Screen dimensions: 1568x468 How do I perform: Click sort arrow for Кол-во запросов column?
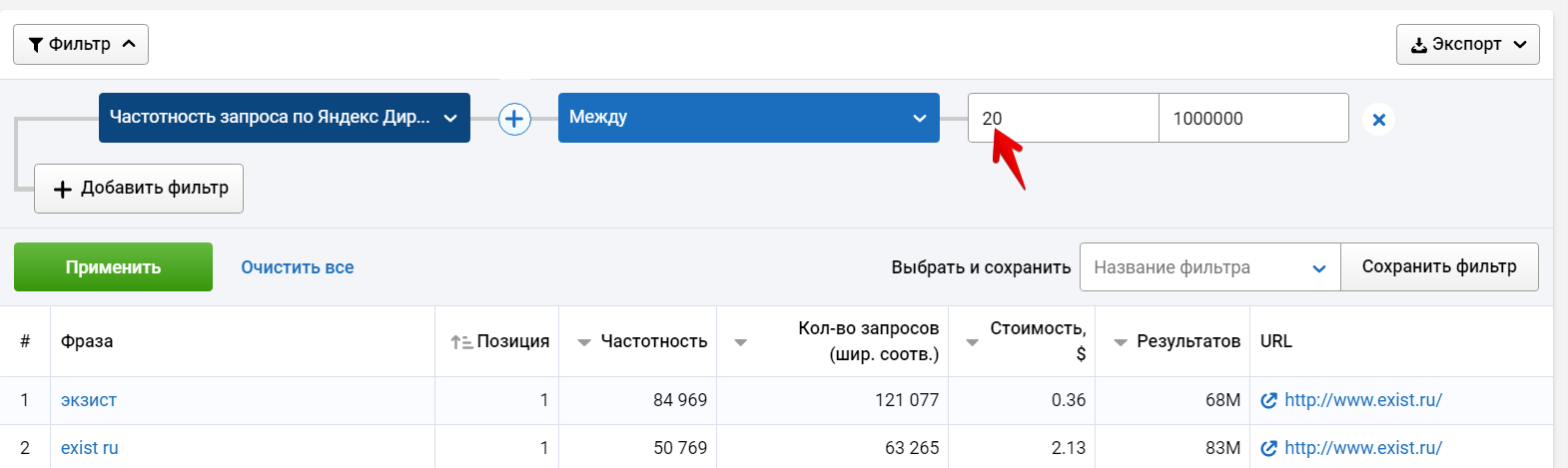tap(740, 342)
